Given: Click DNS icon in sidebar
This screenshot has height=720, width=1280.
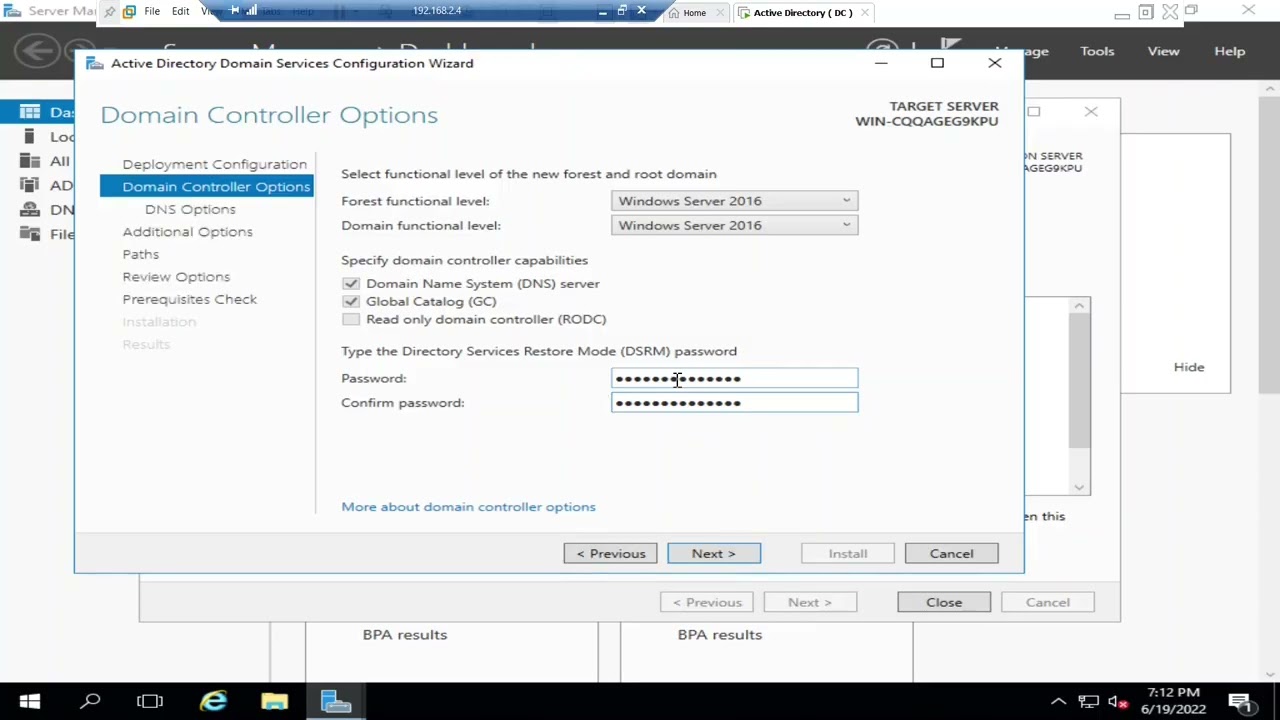Looking at the screenshot, I should pyautogui.click(x=30, y=210).
